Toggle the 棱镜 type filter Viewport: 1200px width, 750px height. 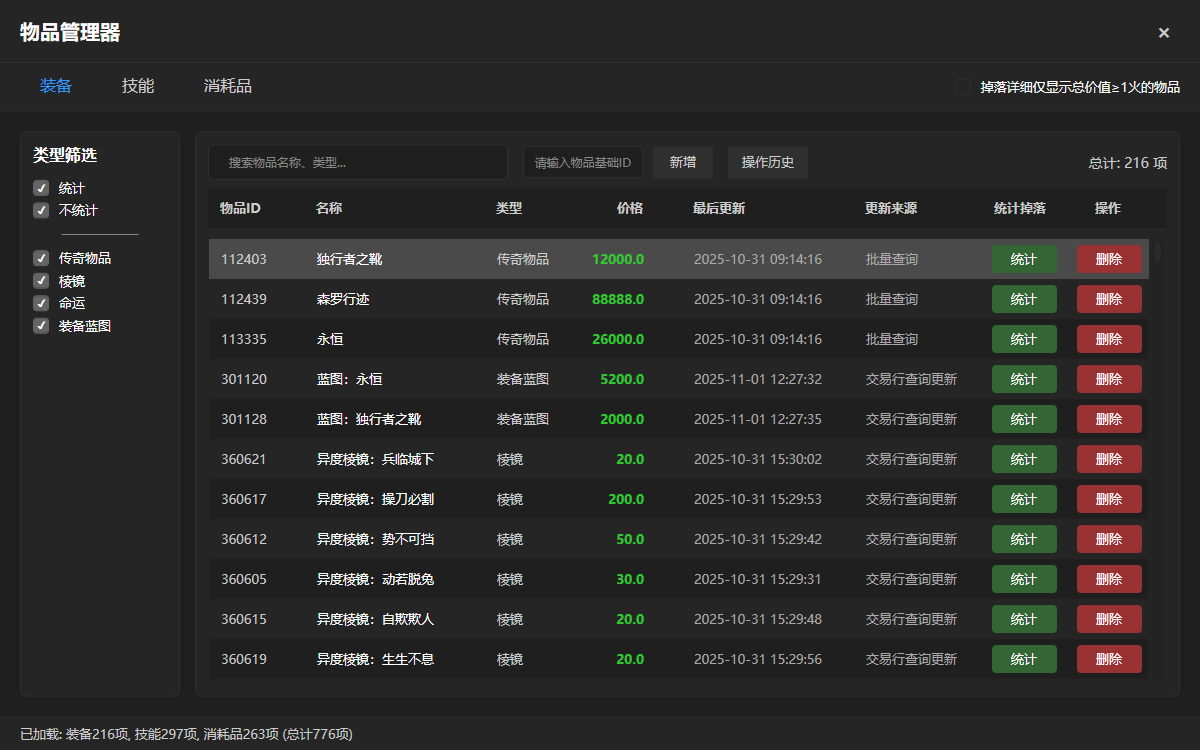tap(41, 281)
